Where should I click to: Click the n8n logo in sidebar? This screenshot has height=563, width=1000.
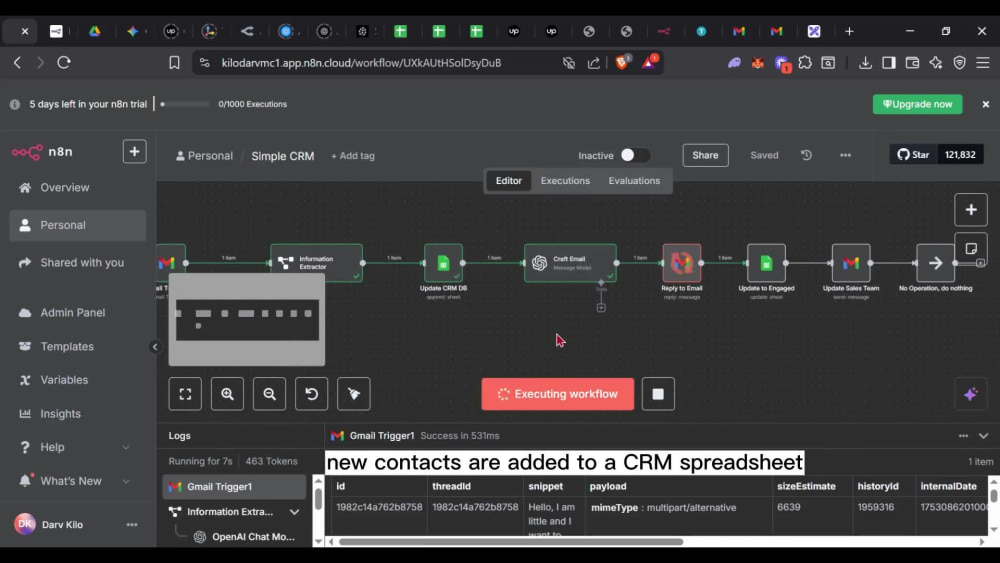42,152
